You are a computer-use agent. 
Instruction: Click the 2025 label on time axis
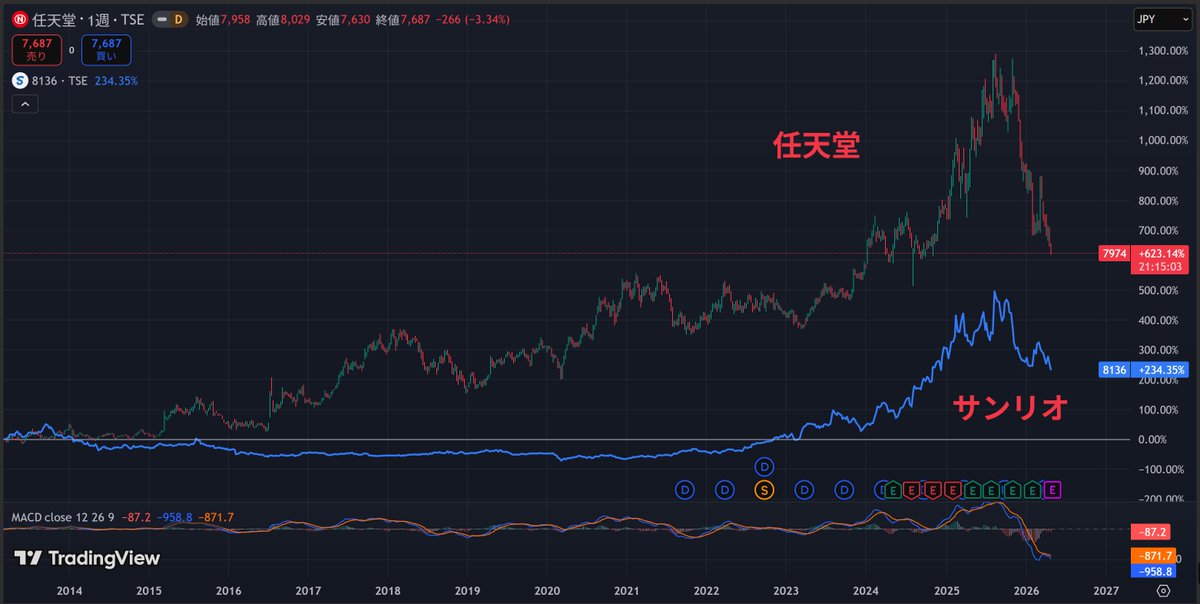point(946,591)
